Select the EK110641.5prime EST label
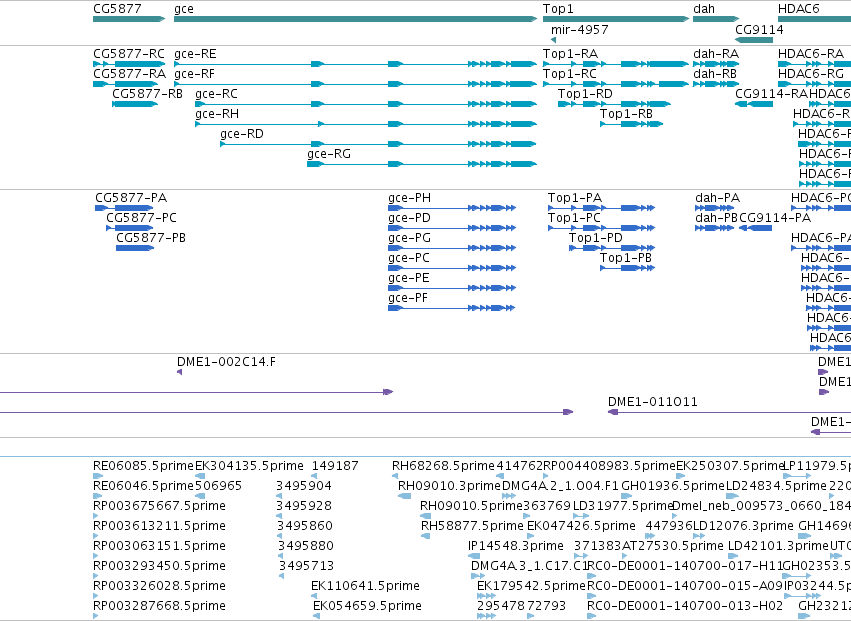The width and height of the screenshot is (851, 621). coord(365,587)
